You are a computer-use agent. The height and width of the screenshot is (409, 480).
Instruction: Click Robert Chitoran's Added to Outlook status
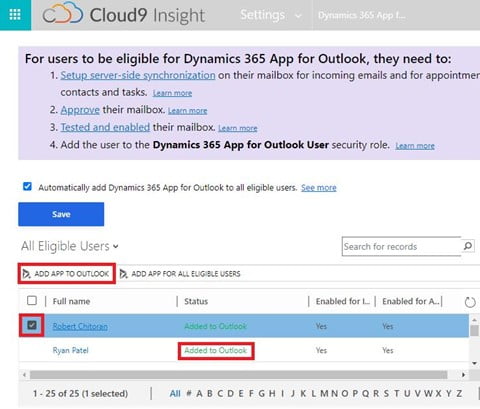pyautogui.click(x=216, y=326)
